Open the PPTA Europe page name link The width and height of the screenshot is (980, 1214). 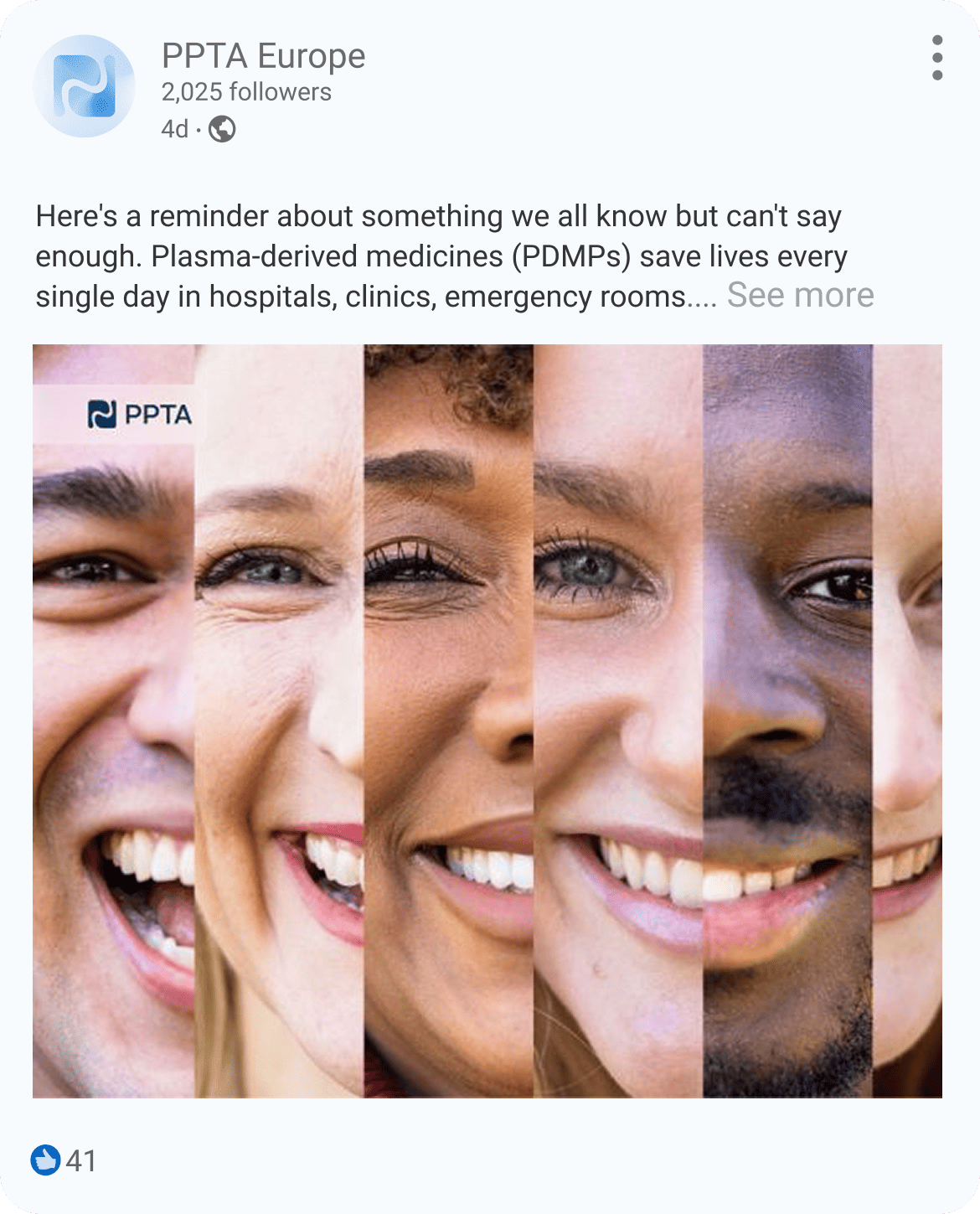(263, 56)
